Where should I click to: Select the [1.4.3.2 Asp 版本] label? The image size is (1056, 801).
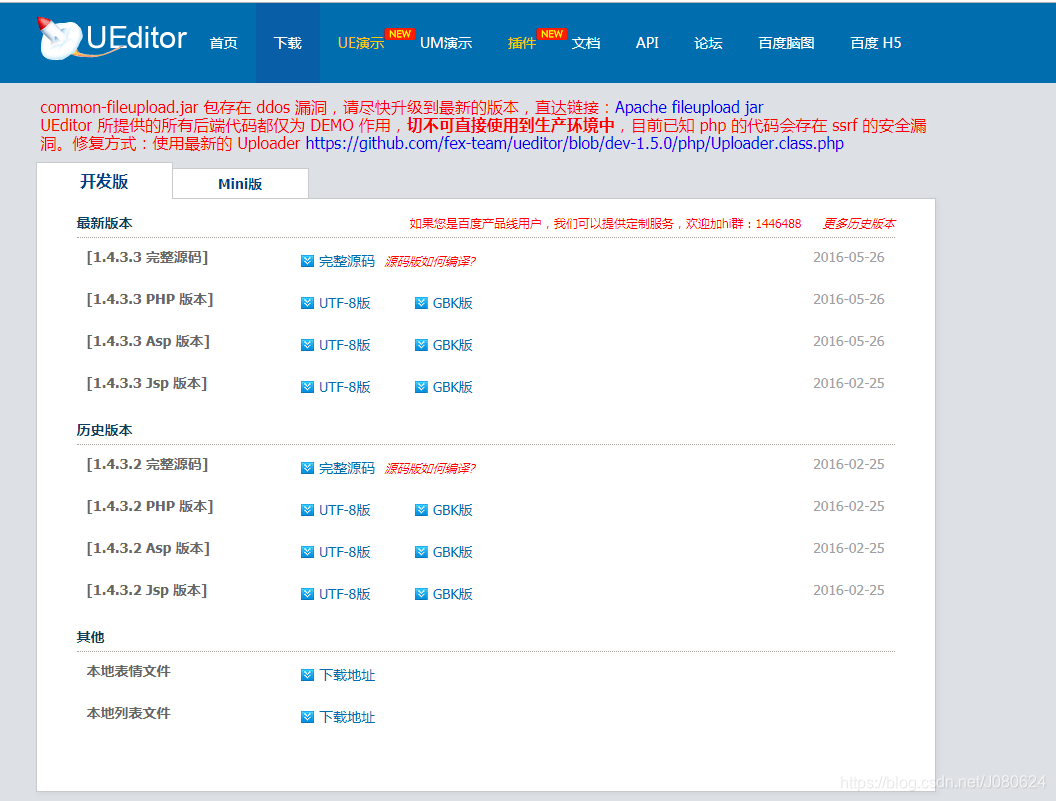tap(148, 548)
